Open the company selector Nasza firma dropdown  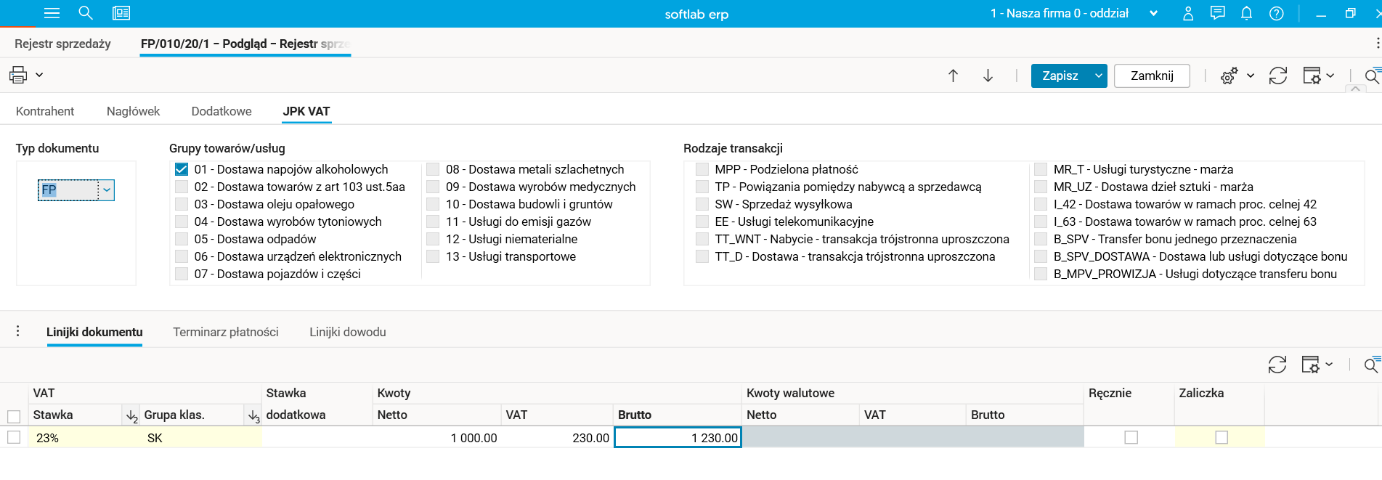point(1154,14)
